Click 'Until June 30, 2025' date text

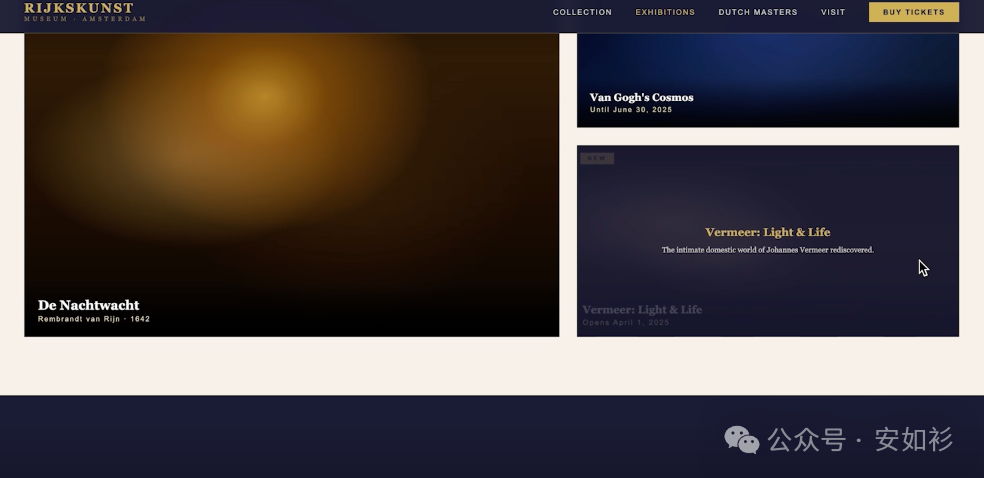[x=631, y=110]
